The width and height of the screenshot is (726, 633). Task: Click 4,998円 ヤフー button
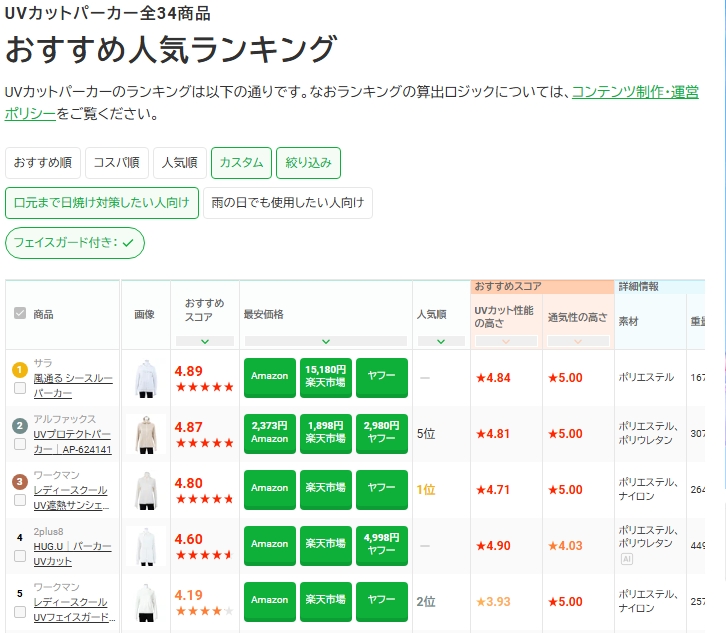point(382,545)
